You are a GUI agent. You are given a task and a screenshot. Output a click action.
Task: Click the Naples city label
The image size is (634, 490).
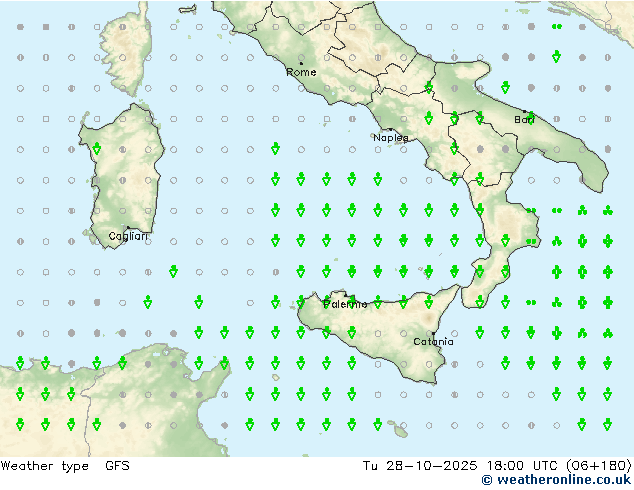pos(391,138)
